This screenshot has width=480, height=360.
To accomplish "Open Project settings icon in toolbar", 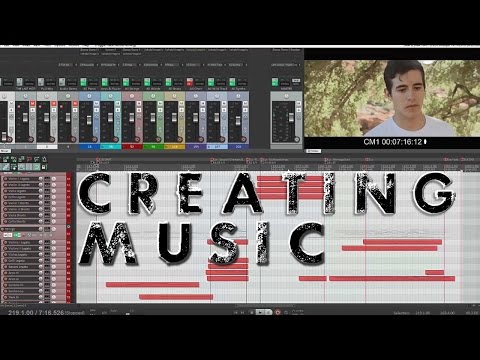I will 21,159.
